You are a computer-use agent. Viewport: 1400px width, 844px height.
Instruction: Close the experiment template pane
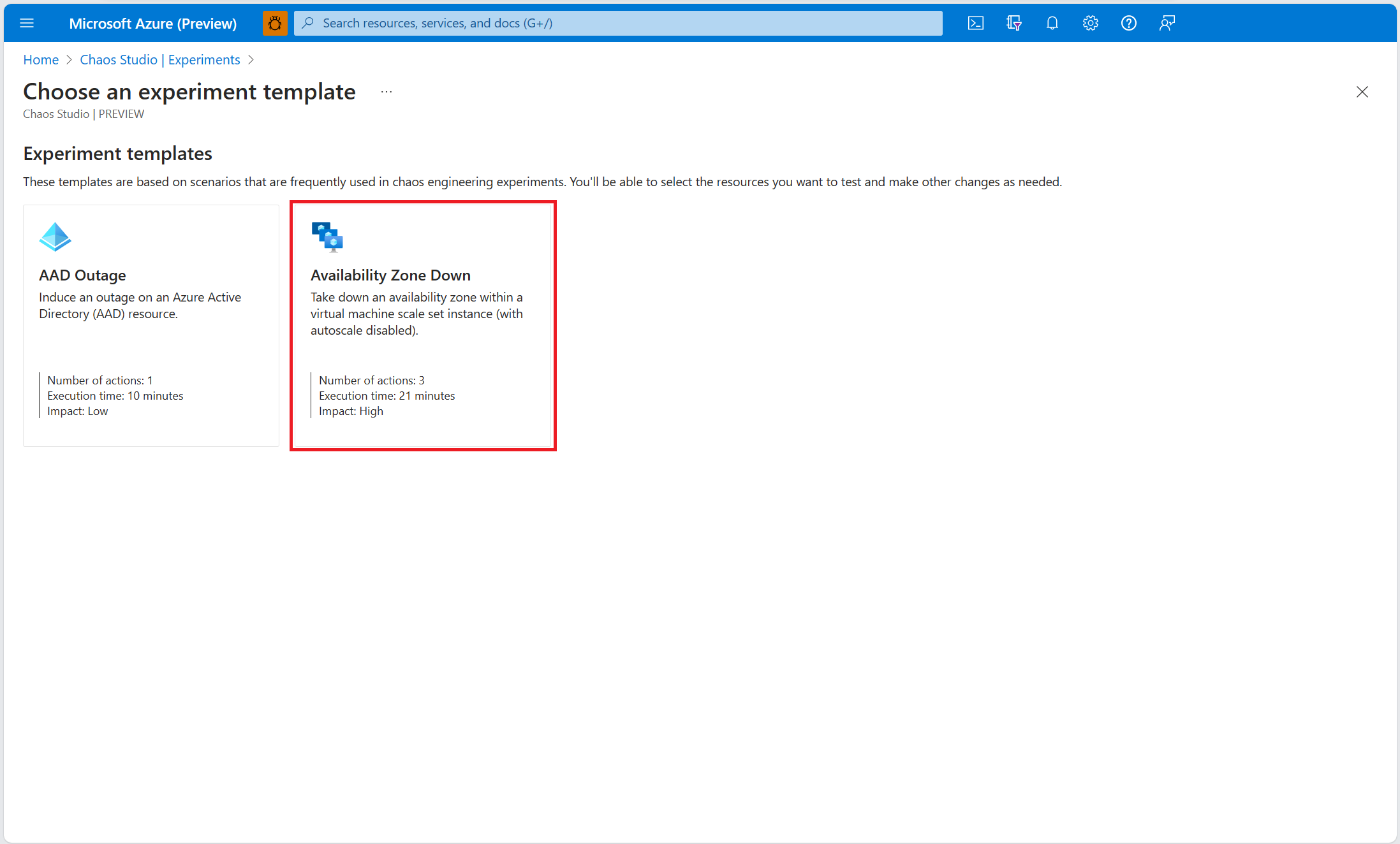[x=1362, y=92]
